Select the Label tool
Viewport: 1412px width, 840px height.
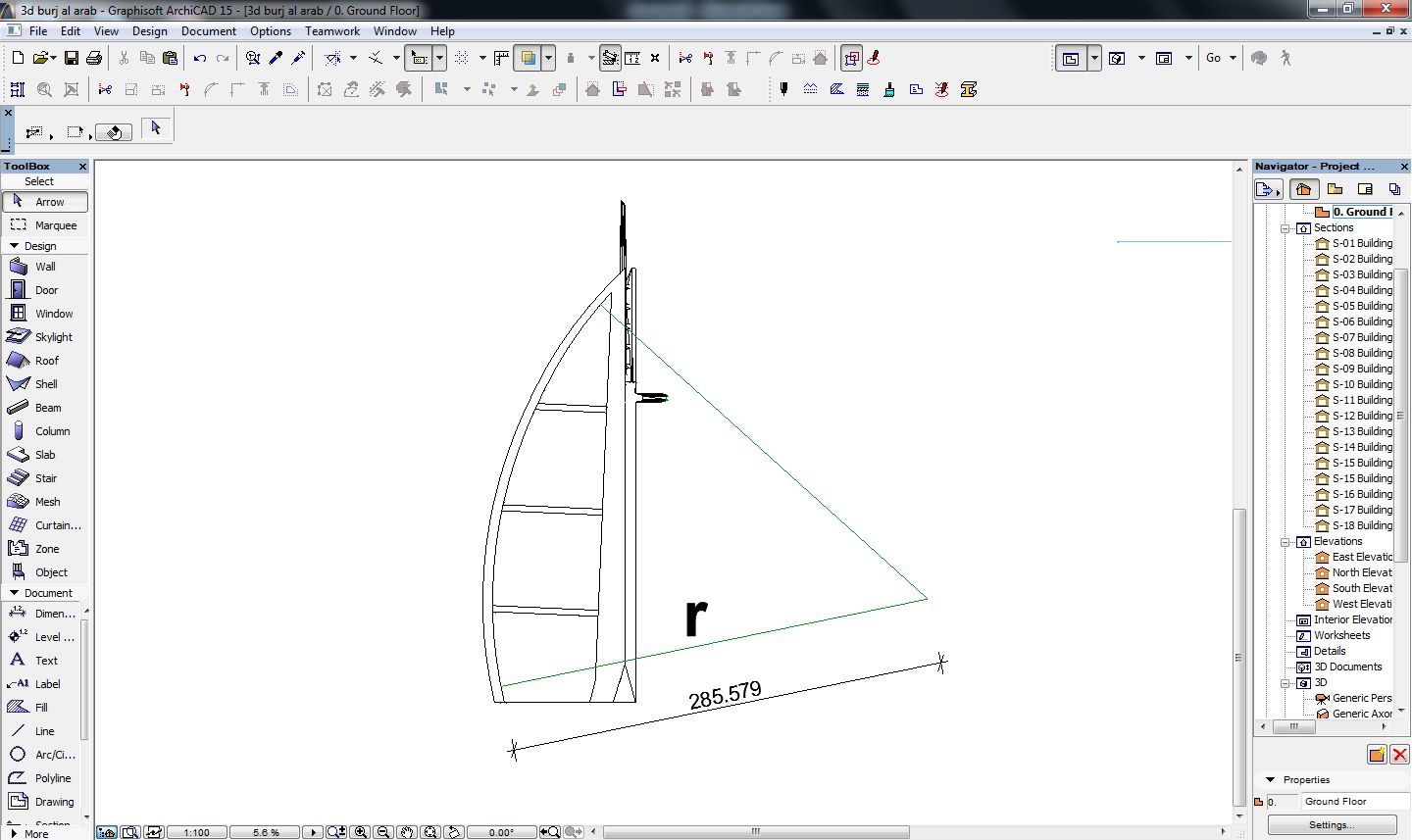pyautogui.click(x=41, y=684)
